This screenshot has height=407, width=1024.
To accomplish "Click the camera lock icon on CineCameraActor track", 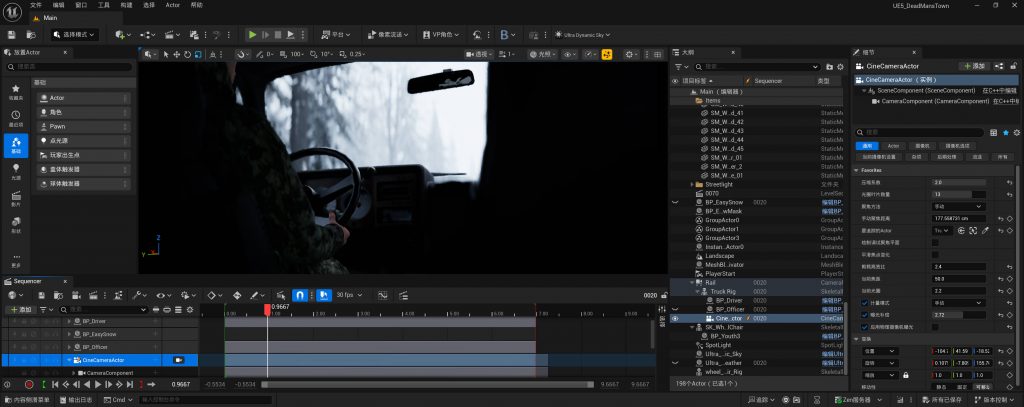I will (x=178, y=360).
